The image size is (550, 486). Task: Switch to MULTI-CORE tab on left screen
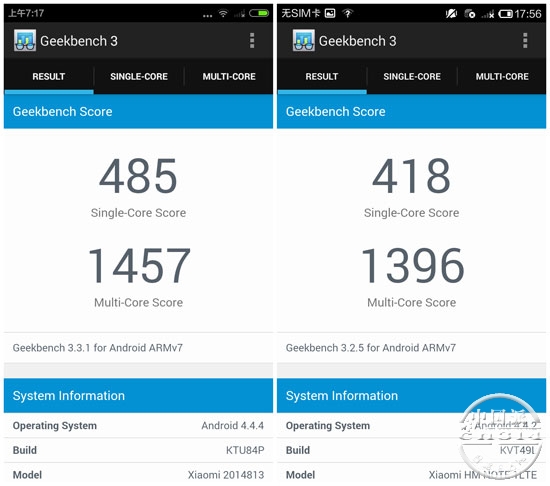[229, 76]
